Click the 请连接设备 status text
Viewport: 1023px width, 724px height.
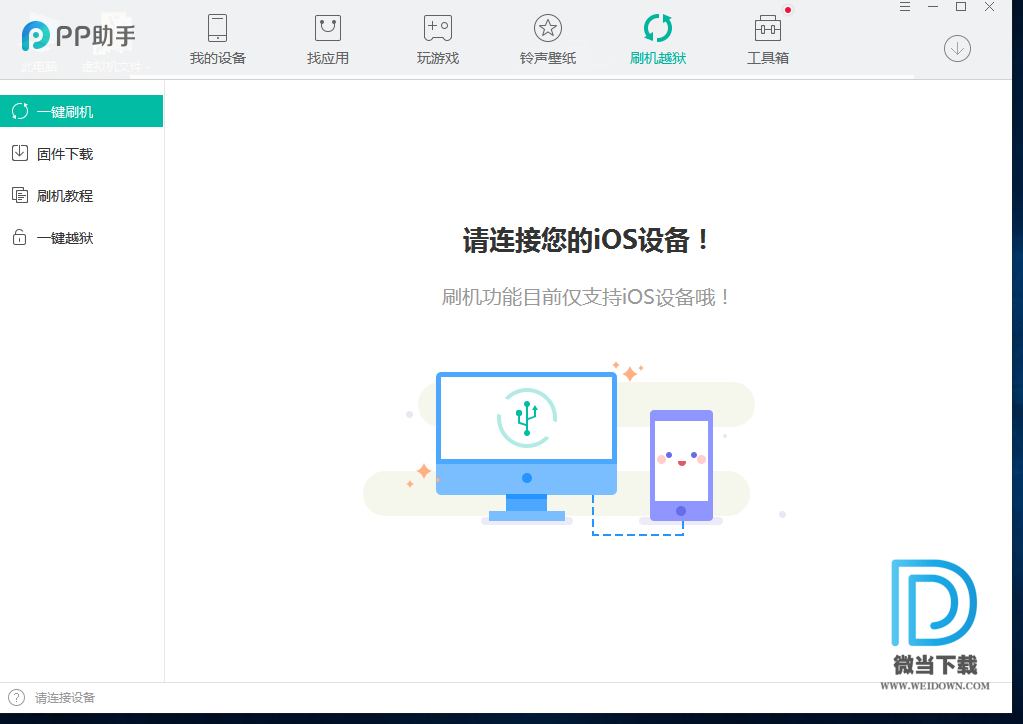[65, 698]
